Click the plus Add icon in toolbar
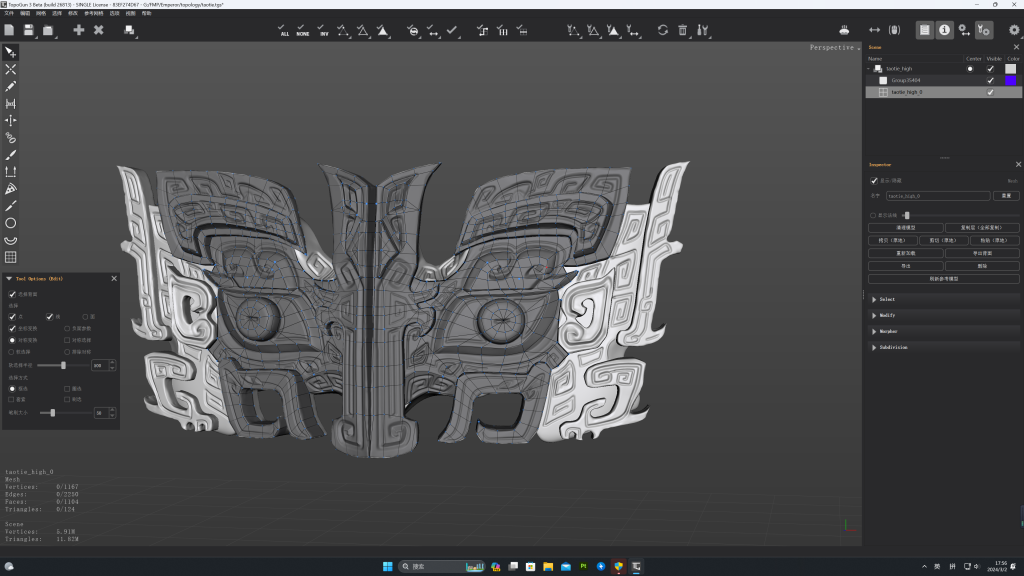This screenshot has height=576, width=1024. coord(78,30)
